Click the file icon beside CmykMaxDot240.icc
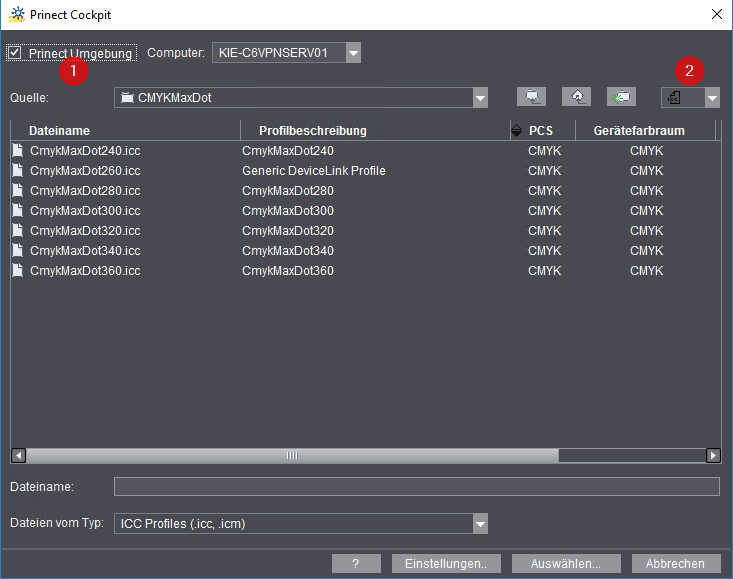The width and height of the screenshot is (733, 579). pos(17,150)
